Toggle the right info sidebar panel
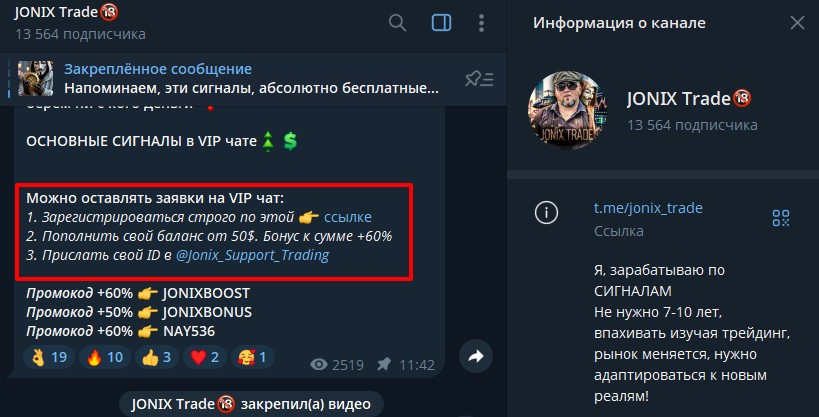The image size is (819, 417). 441,23
